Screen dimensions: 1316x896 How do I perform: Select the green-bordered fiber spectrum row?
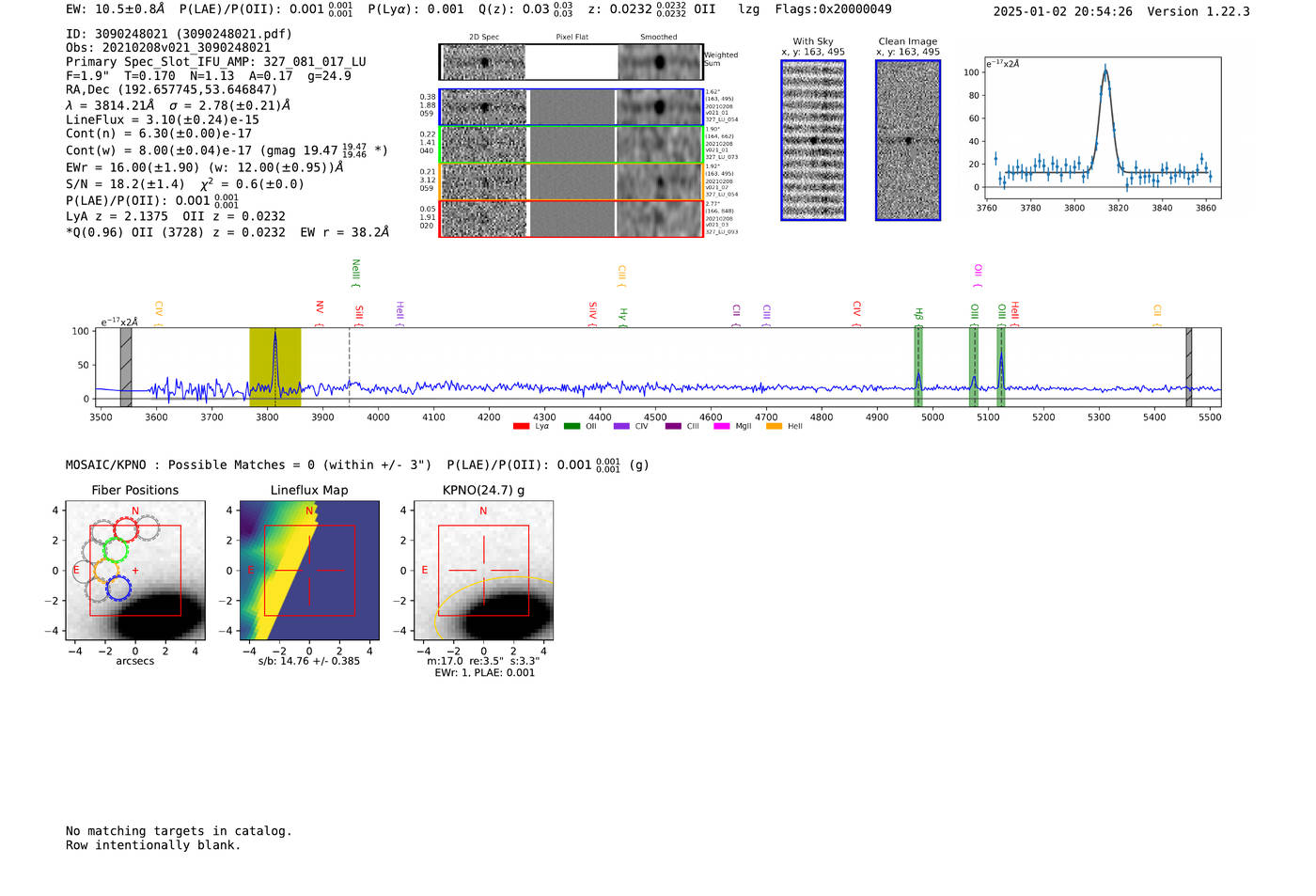[x=572, y=145]
